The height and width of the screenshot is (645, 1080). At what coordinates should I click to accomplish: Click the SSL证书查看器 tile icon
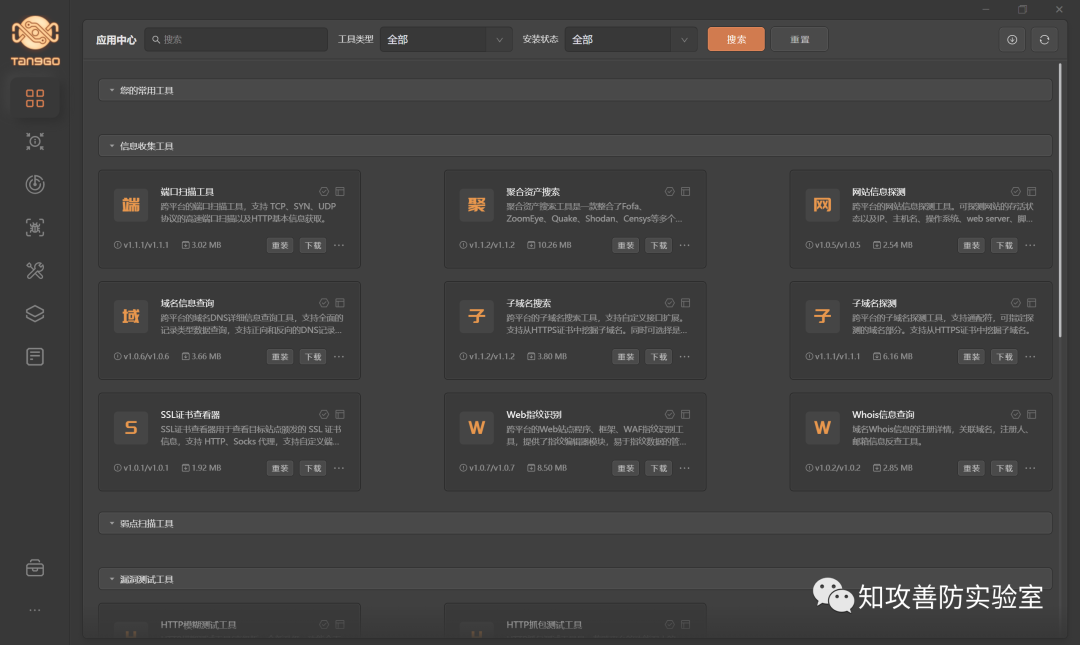[131, 428]
